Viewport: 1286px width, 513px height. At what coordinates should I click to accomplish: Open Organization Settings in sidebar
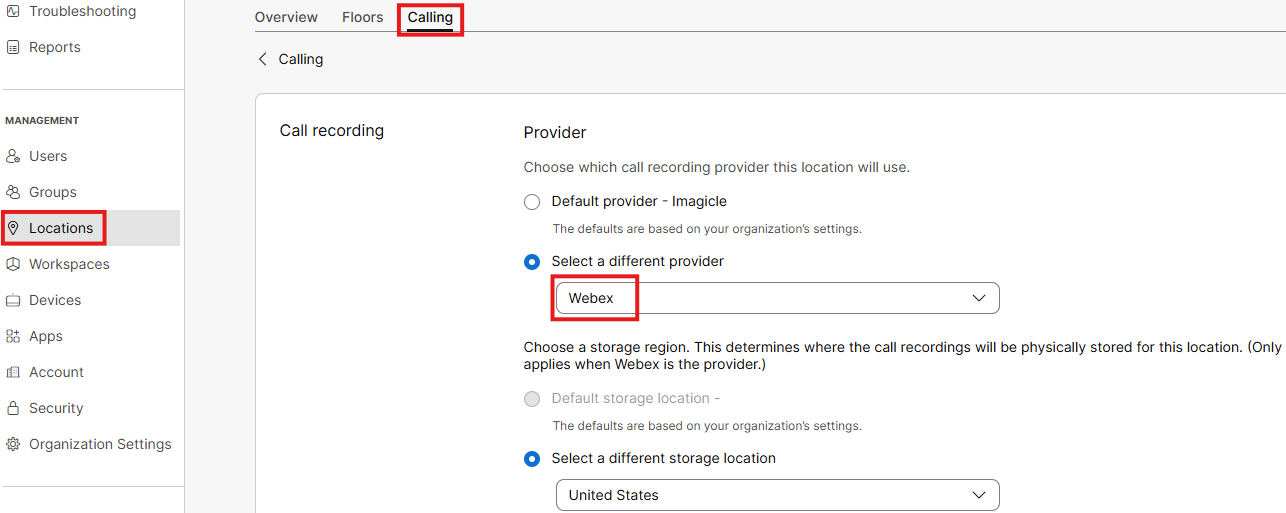(100, 444)
